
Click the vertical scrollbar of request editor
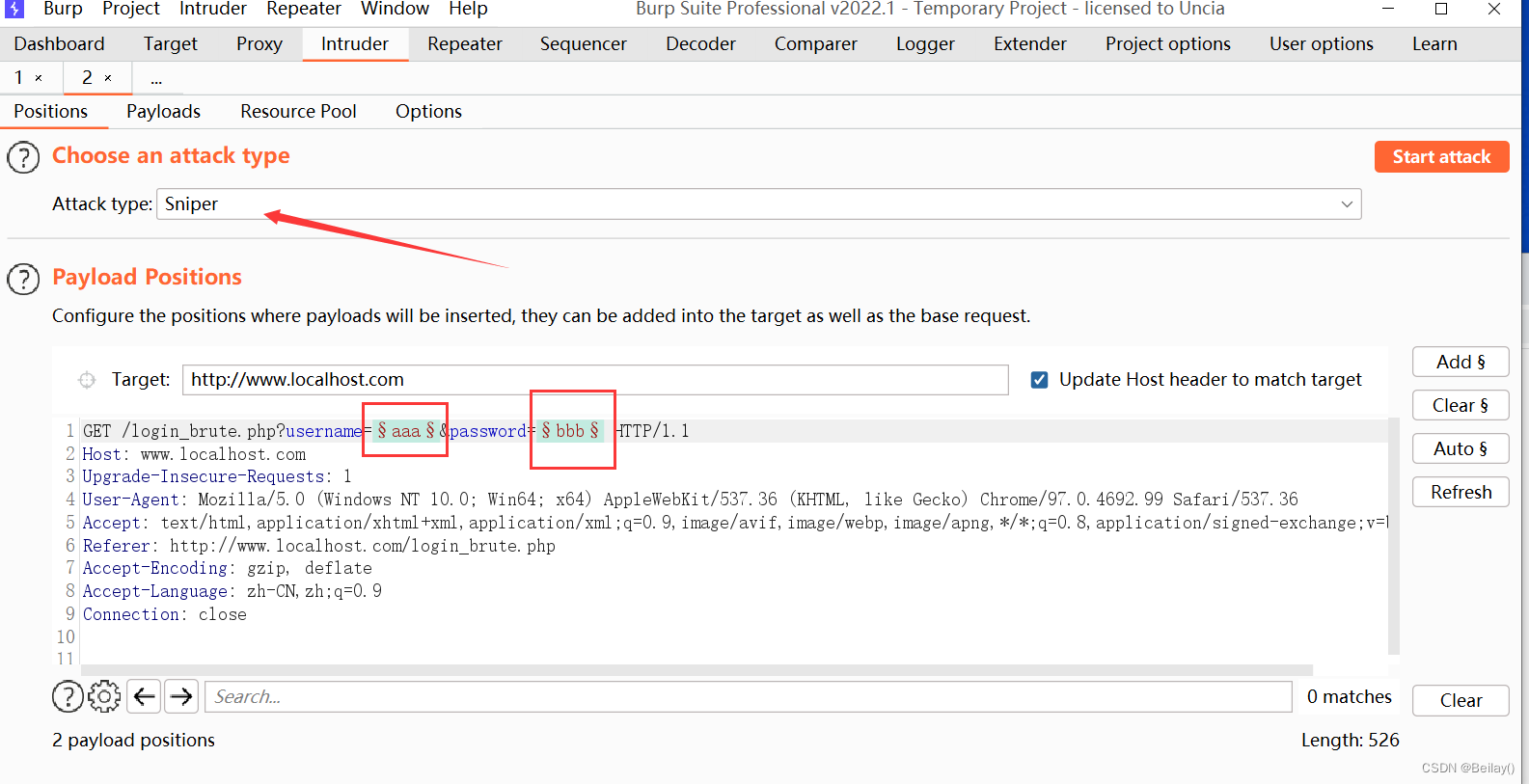[x=1393, y=536]
